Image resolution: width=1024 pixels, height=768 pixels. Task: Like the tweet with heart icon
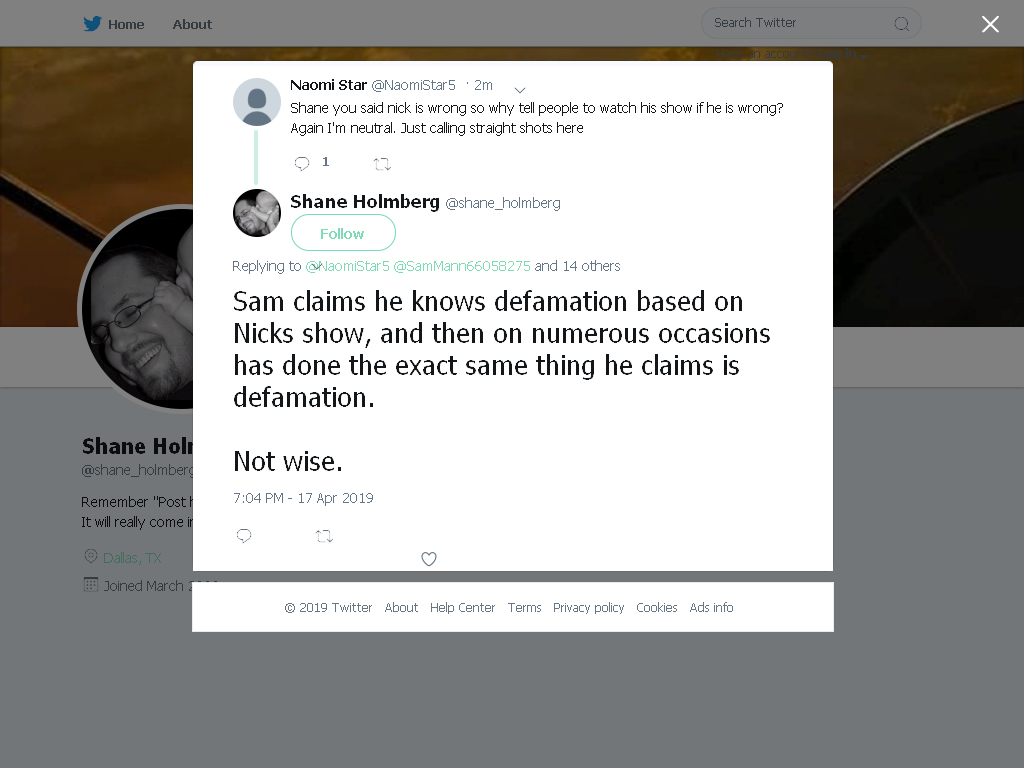(428, 559)
